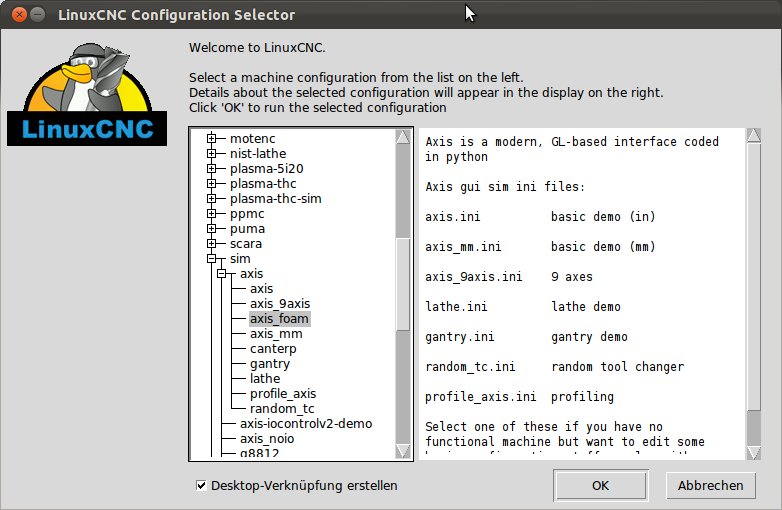The height and width of the screenshot is (510, 782).
Task: Collapse the axis subfolder under sim
Action: click(221, 273)
